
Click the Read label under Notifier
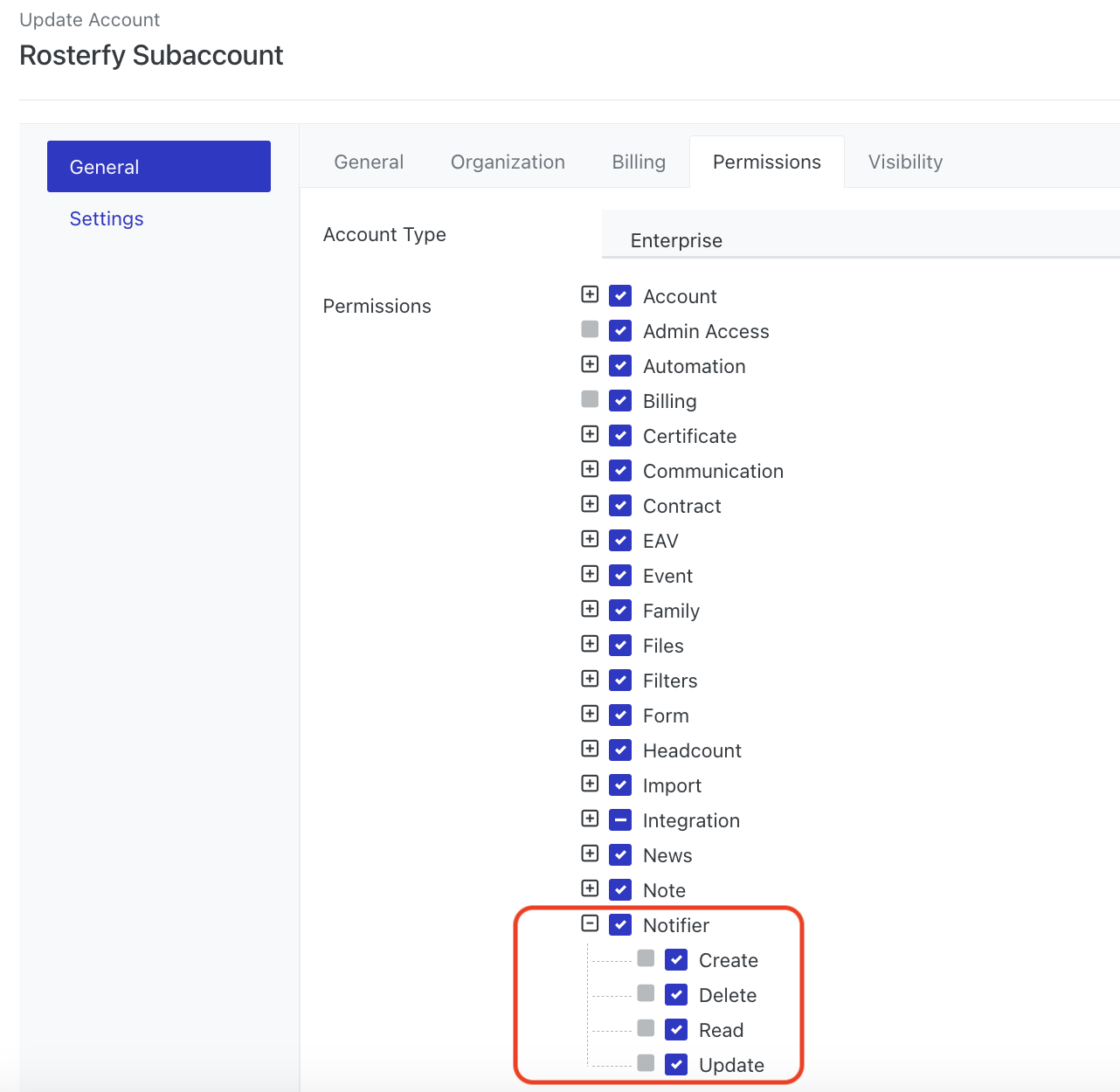(x=721, y=1030)
